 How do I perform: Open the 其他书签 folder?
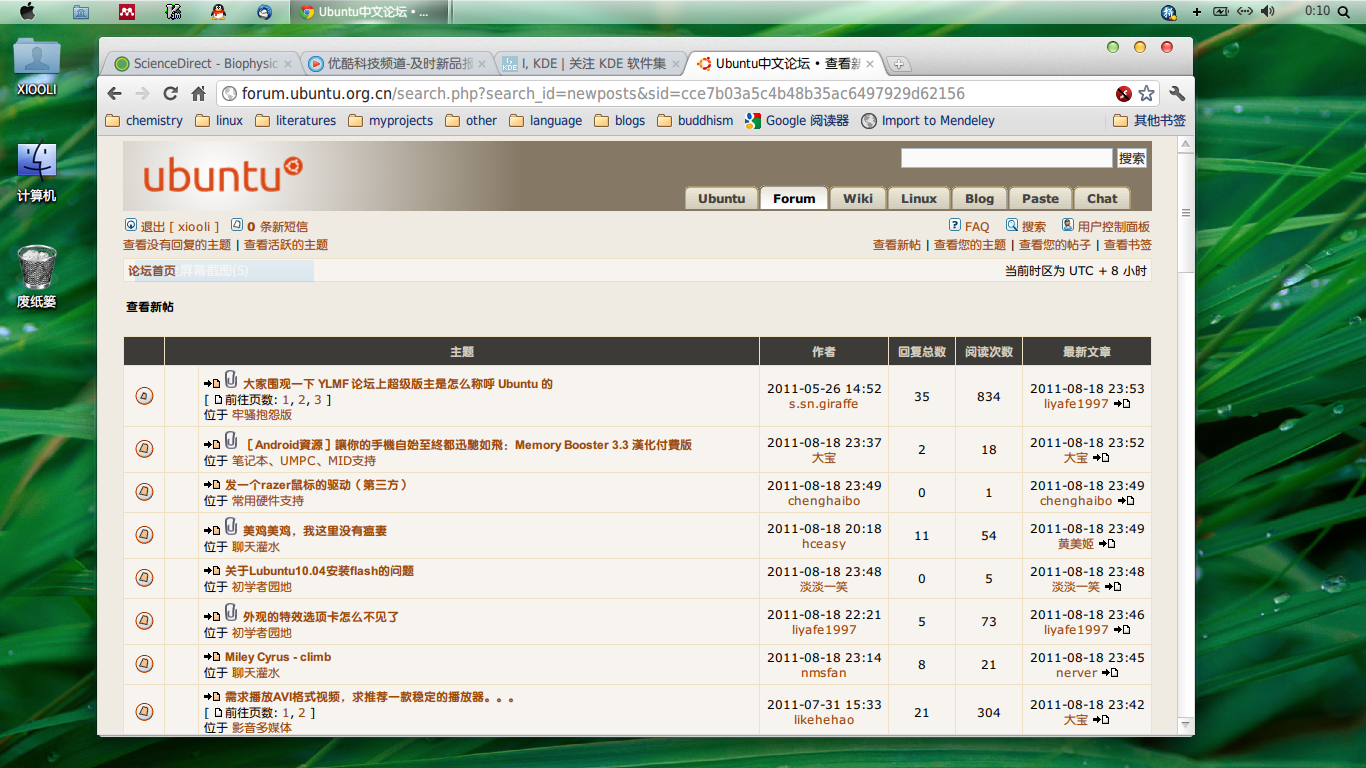[1149, 120]
